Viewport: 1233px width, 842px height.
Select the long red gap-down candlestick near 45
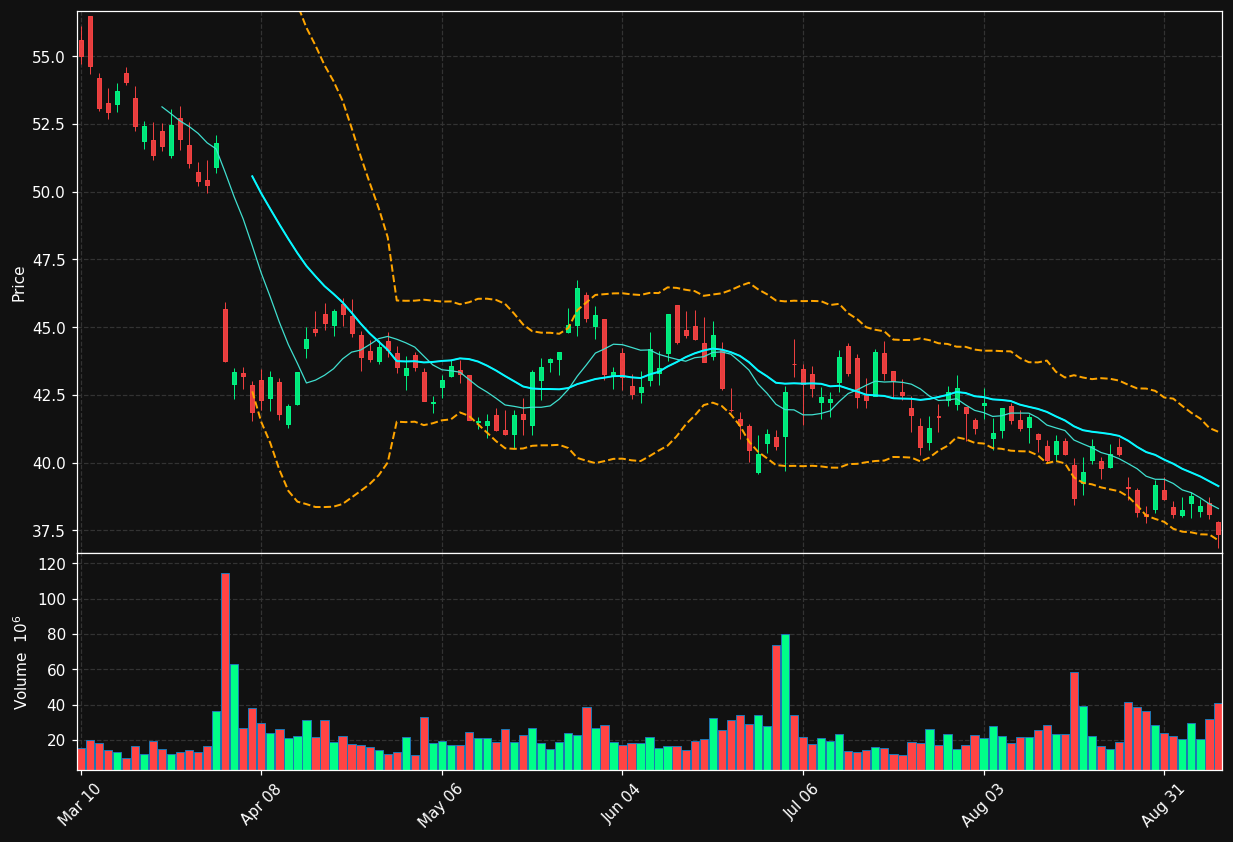pos(225,335)
